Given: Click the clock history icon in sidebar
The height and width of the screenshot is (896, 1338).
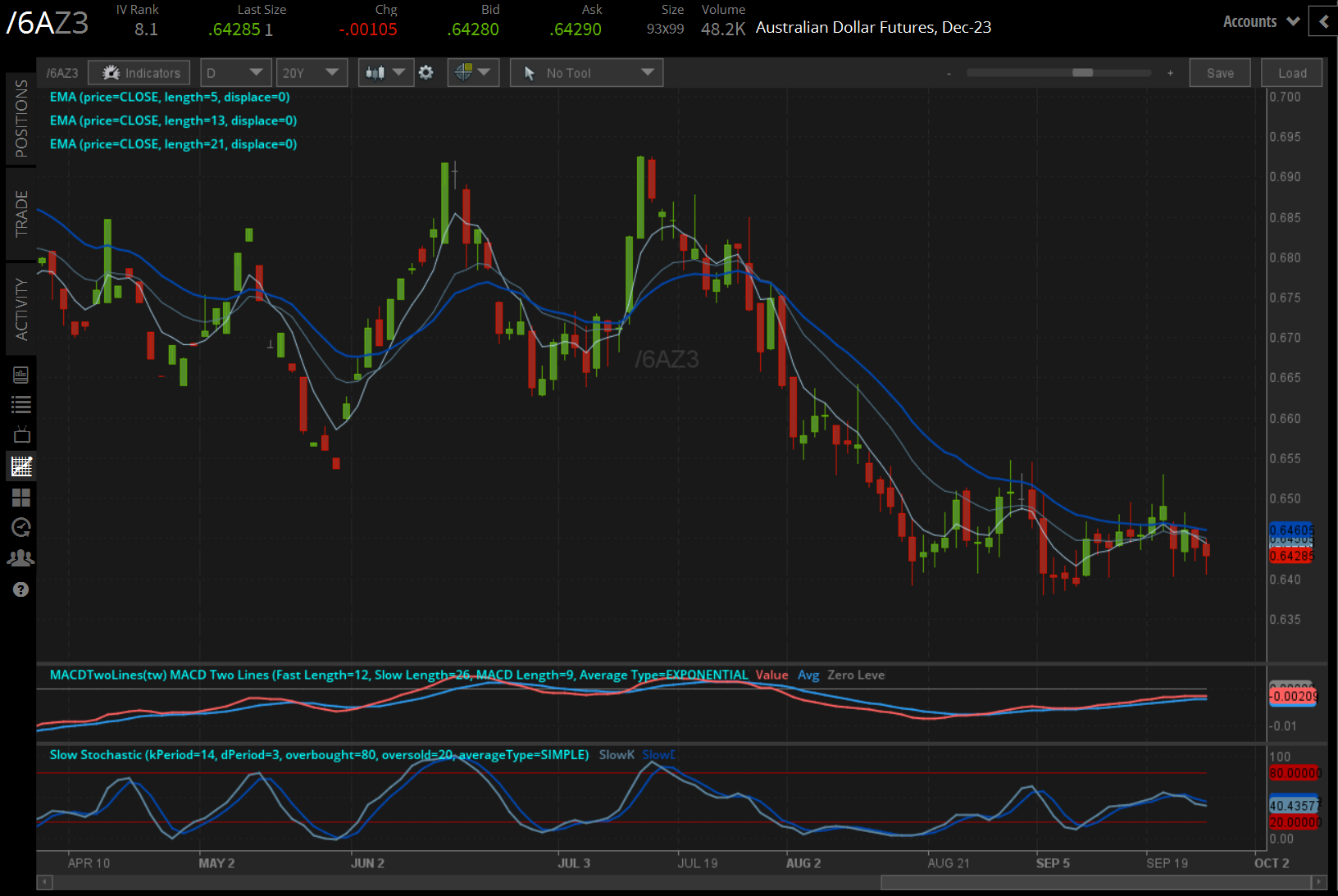Looking at the screenshot, I should (x=21, y=527).
